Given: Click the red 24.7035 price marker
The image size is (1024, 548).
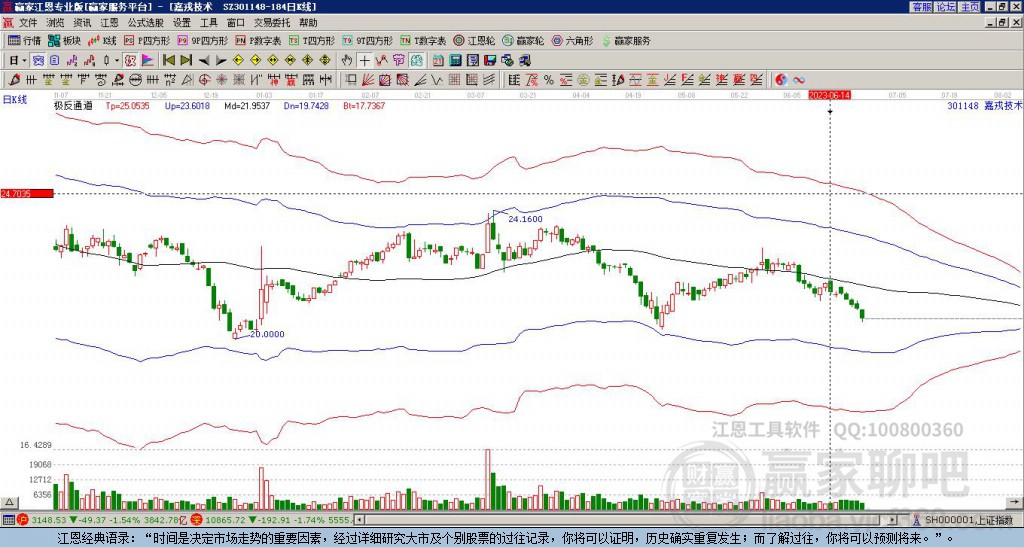Looking at the screenshot, I should 26,193.
